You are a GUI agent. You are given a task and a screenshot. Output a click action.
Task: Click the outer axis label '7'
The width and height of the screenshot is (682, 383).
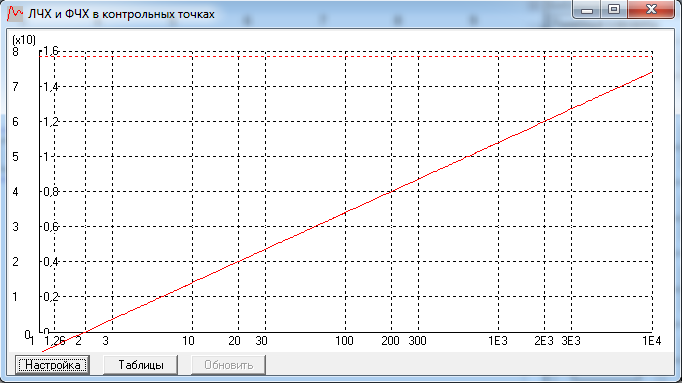pyautogui.click(x=15, y=87)
